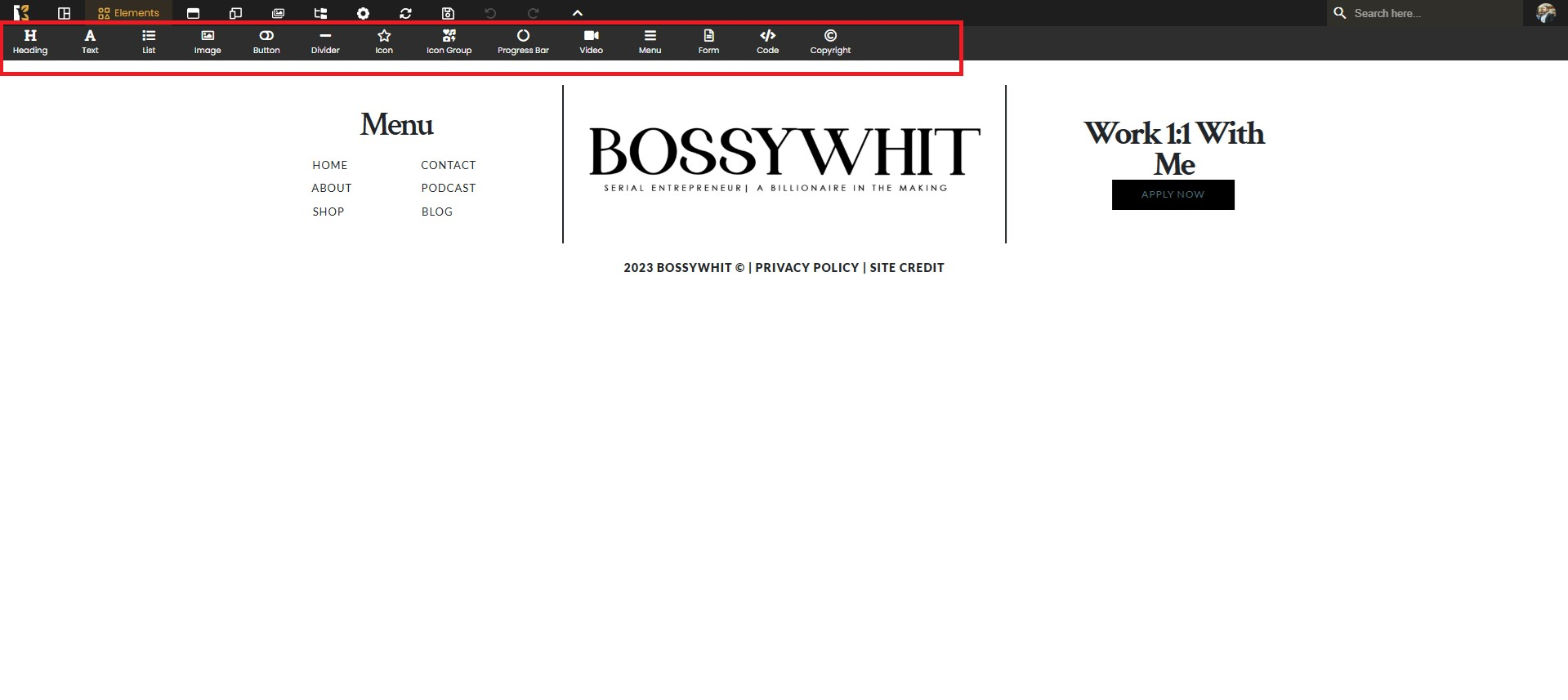Select the Progress Bar element
Viewport: 1568px width, 700px height.
pos(523,42)
